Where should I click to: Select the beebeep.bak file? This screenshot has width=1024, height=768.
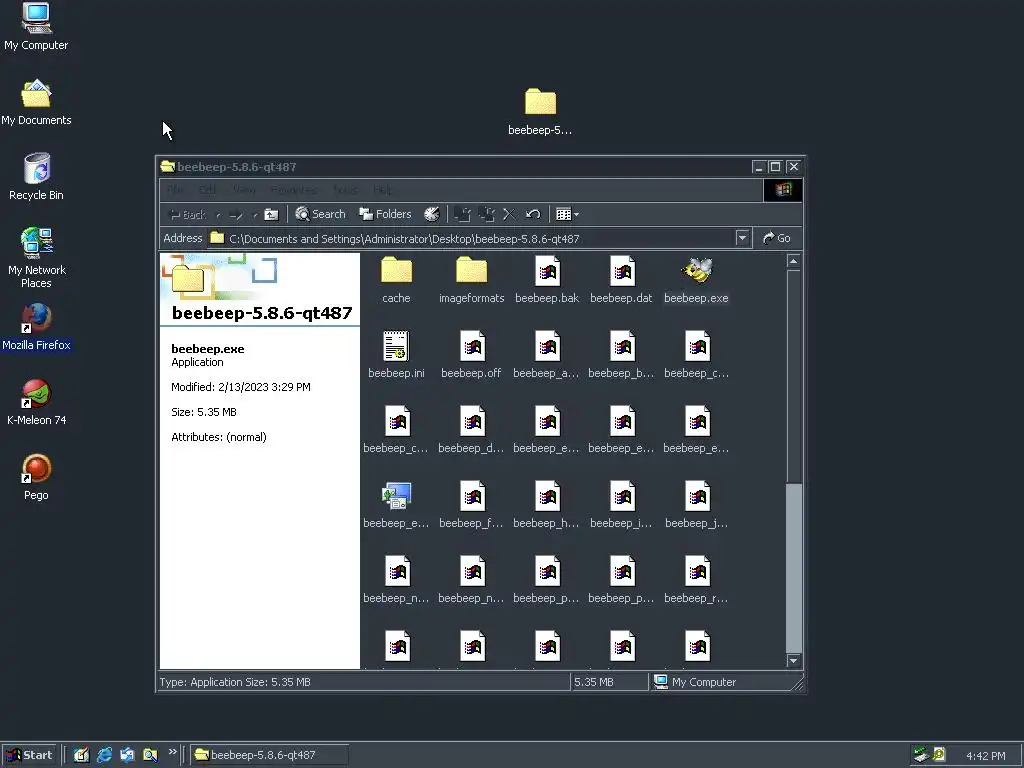click(x=547, y=280)
